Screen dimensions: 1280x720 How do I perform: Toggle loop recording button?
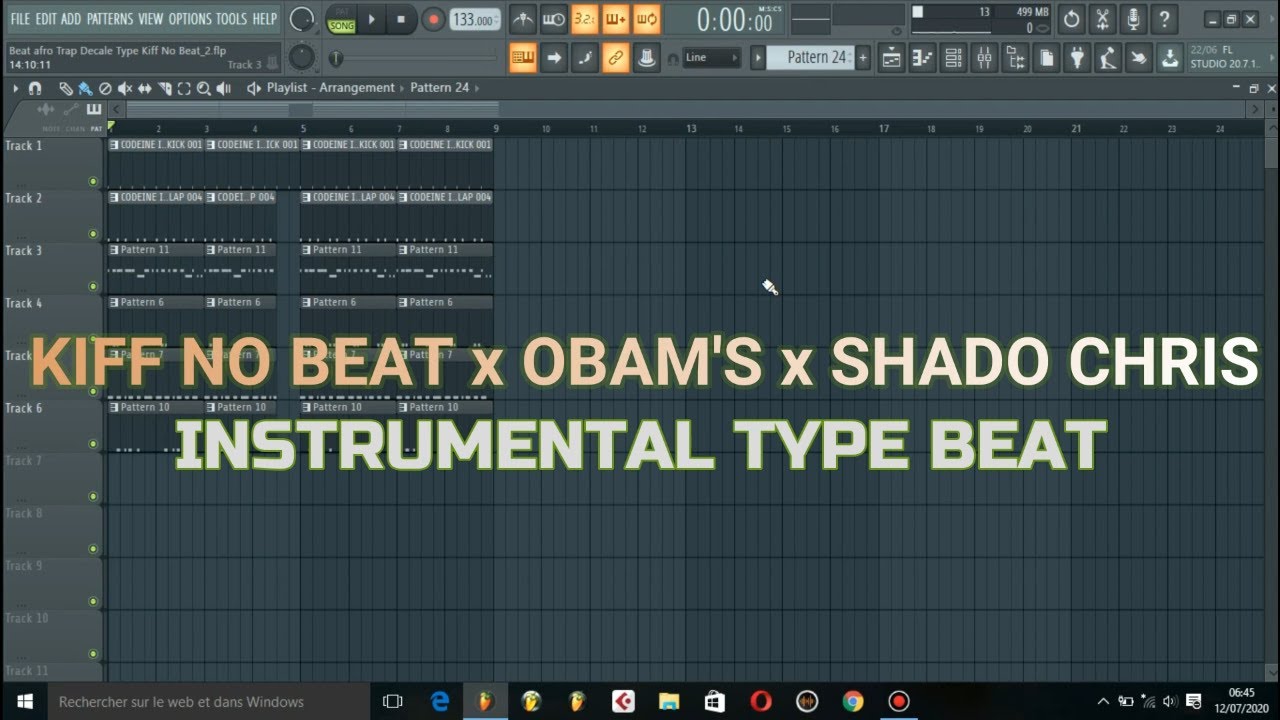(x=646, y=19)
